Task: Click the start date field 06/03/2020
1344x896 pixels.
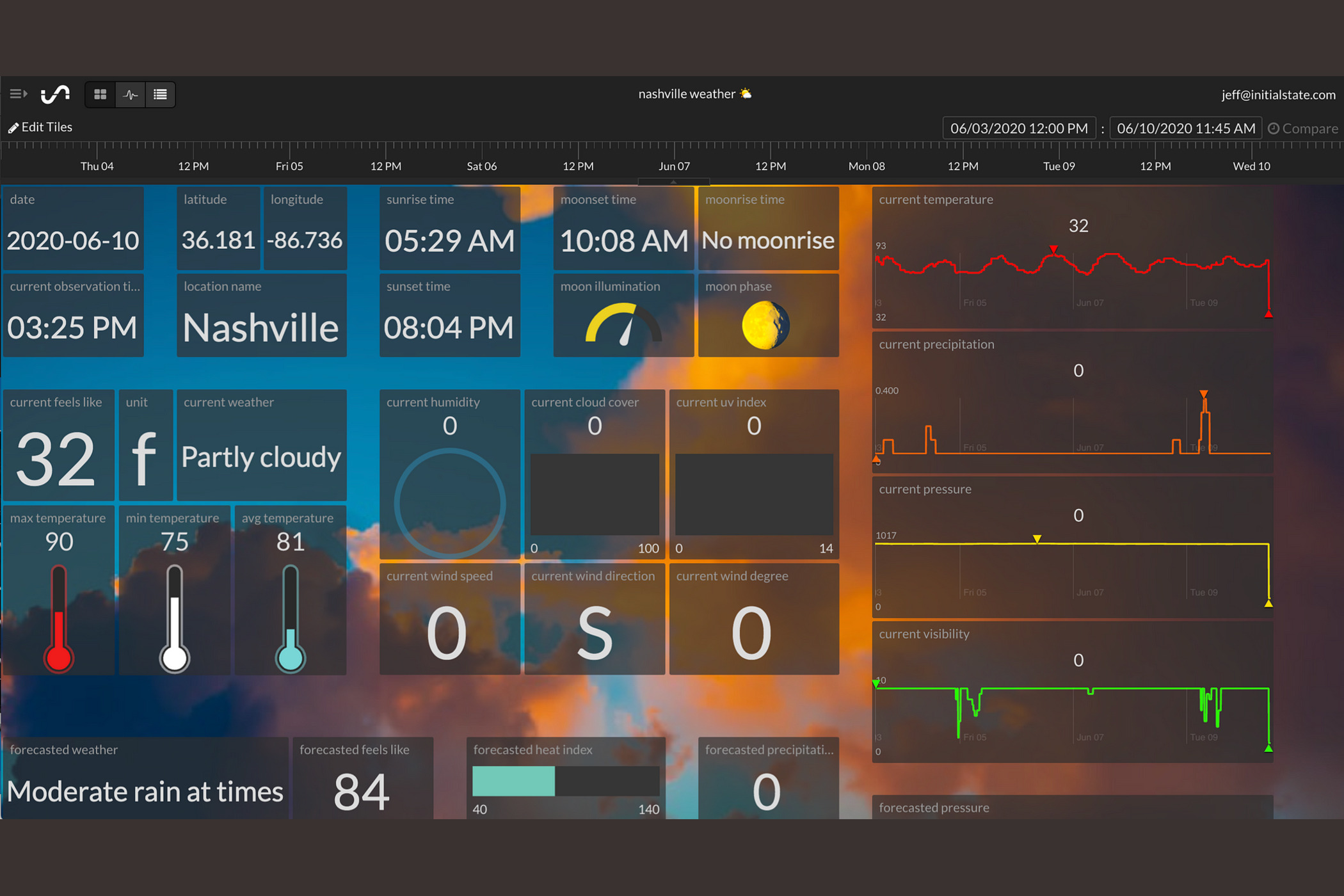Action: pos(1019,129)
